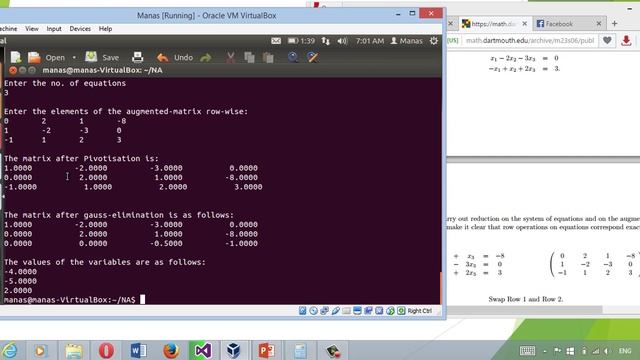Click the terminal prompt manas@manas-VirtualBox:~/NA$
This screenshot has height=360, width=640.
click(69, 300)
